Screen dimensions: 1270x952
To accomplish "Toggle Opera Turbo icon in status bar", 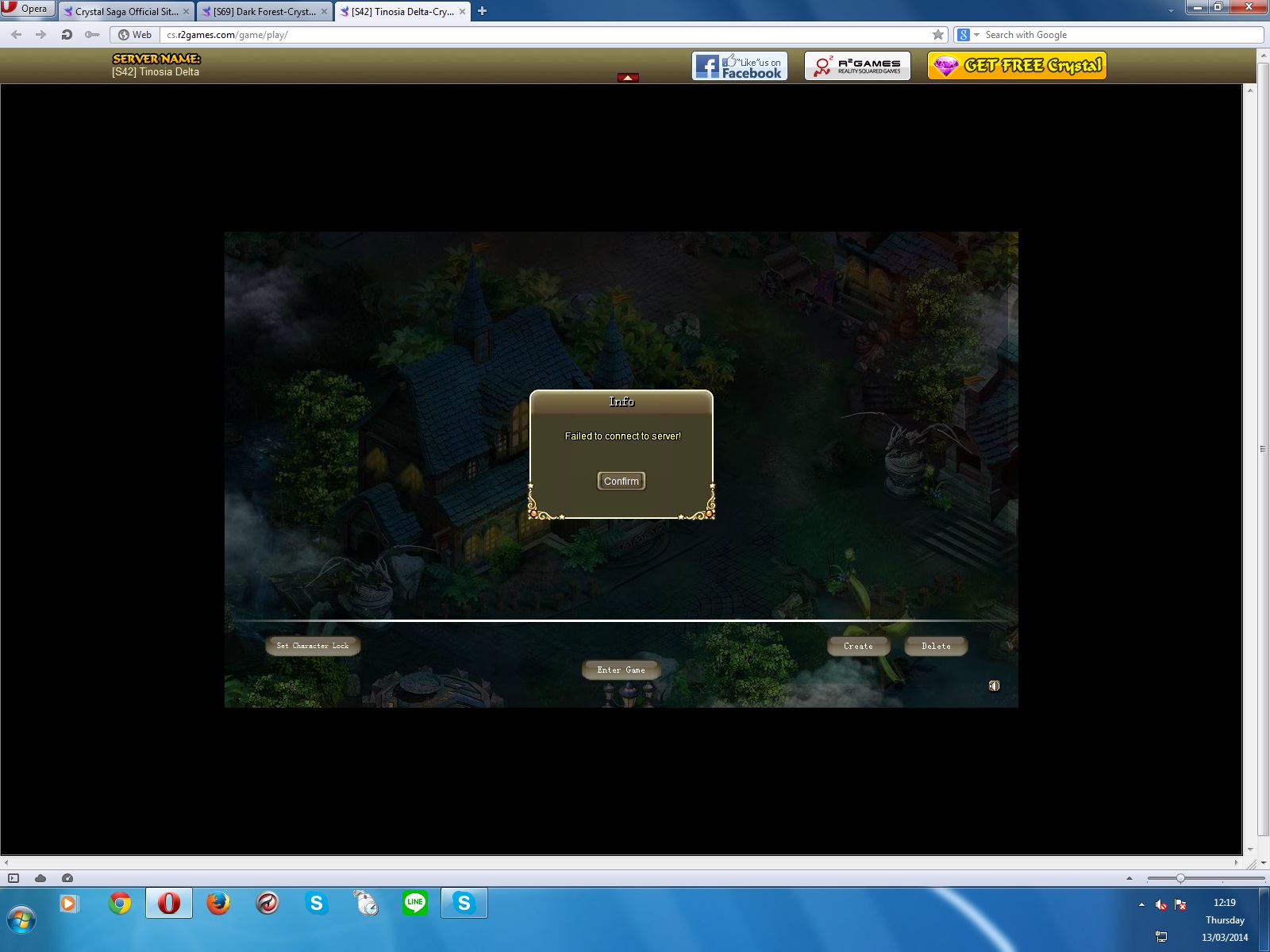I will 67,878.
